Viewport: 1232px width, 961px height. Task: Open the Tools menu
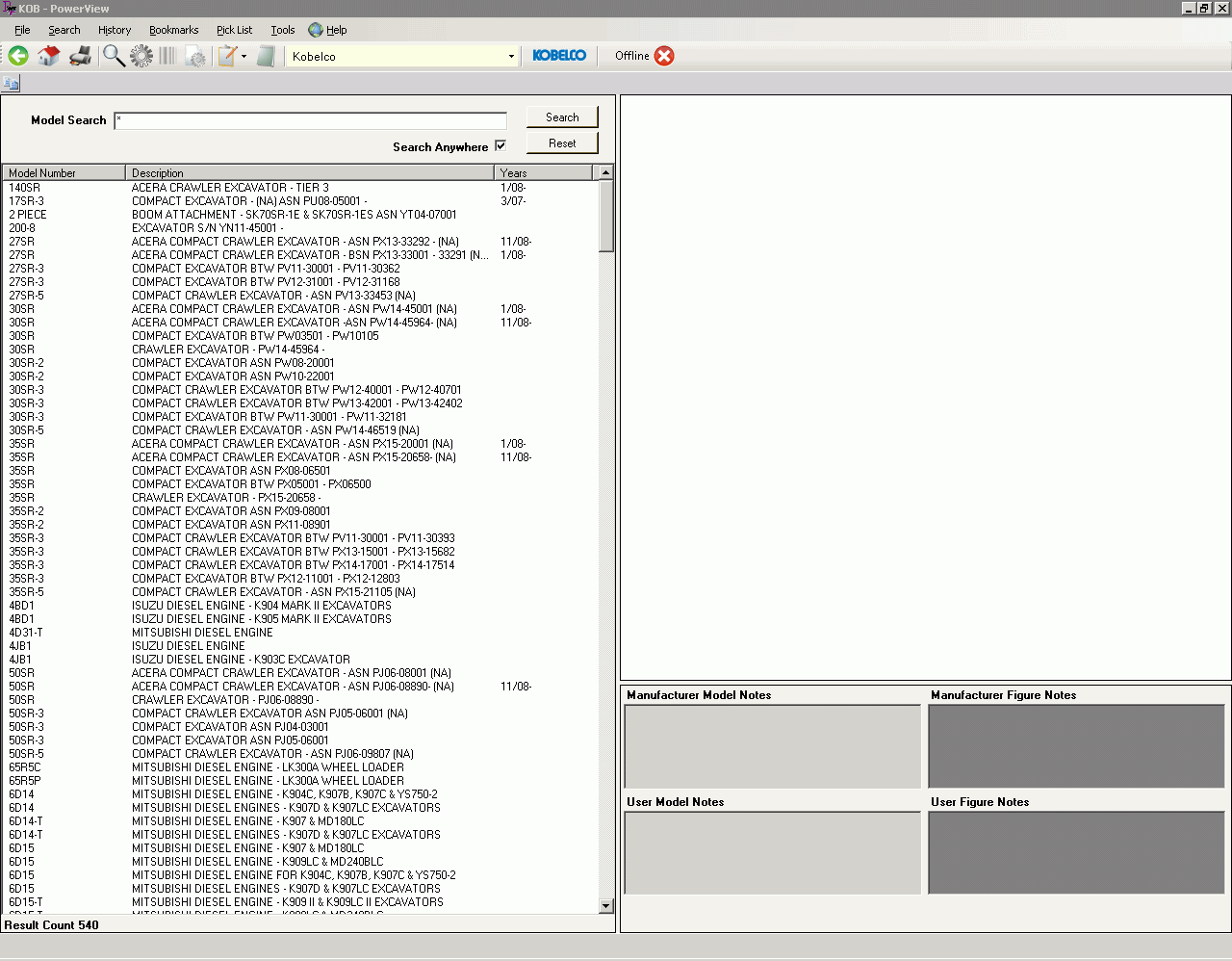click(283, 30)
